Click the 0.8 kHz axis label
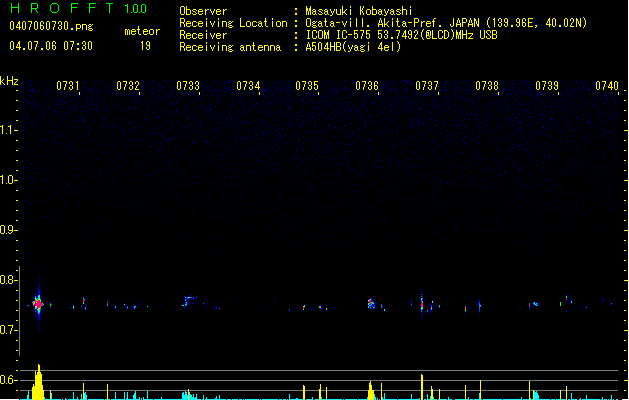 (x=7, y=280)
